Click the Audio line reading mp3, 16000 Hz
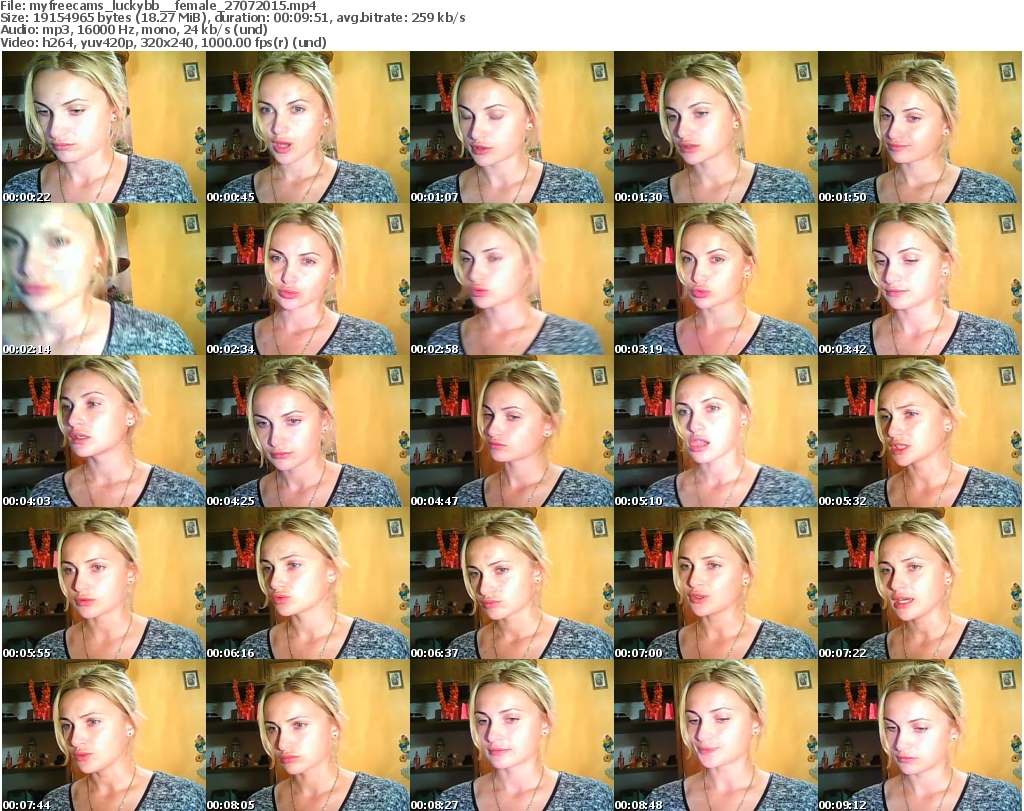The height and width of the screenshot is (811, 1024). pos(133,30)
